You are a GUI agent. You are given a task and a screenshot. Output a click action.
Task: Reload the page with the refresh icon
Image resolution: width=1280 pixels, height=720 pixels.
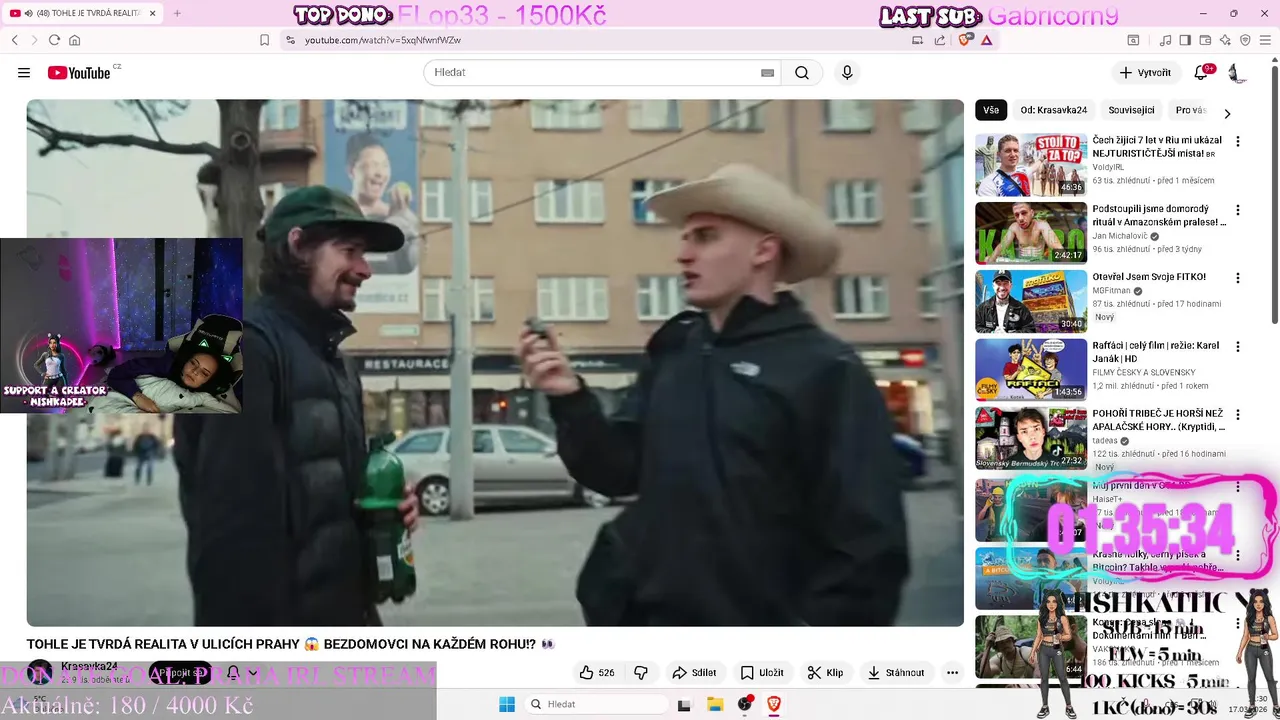(x=54, y=40)
